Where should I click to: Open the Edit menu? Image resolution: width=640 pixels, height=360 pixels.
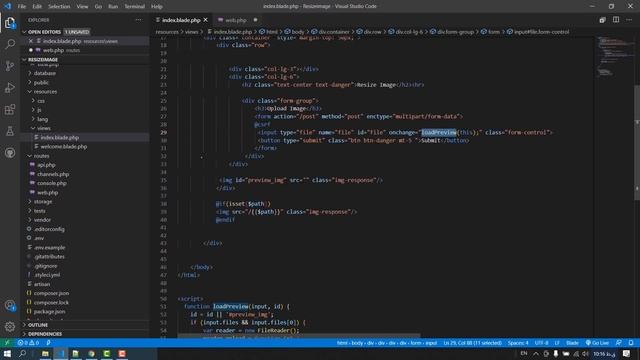(37, 7)
